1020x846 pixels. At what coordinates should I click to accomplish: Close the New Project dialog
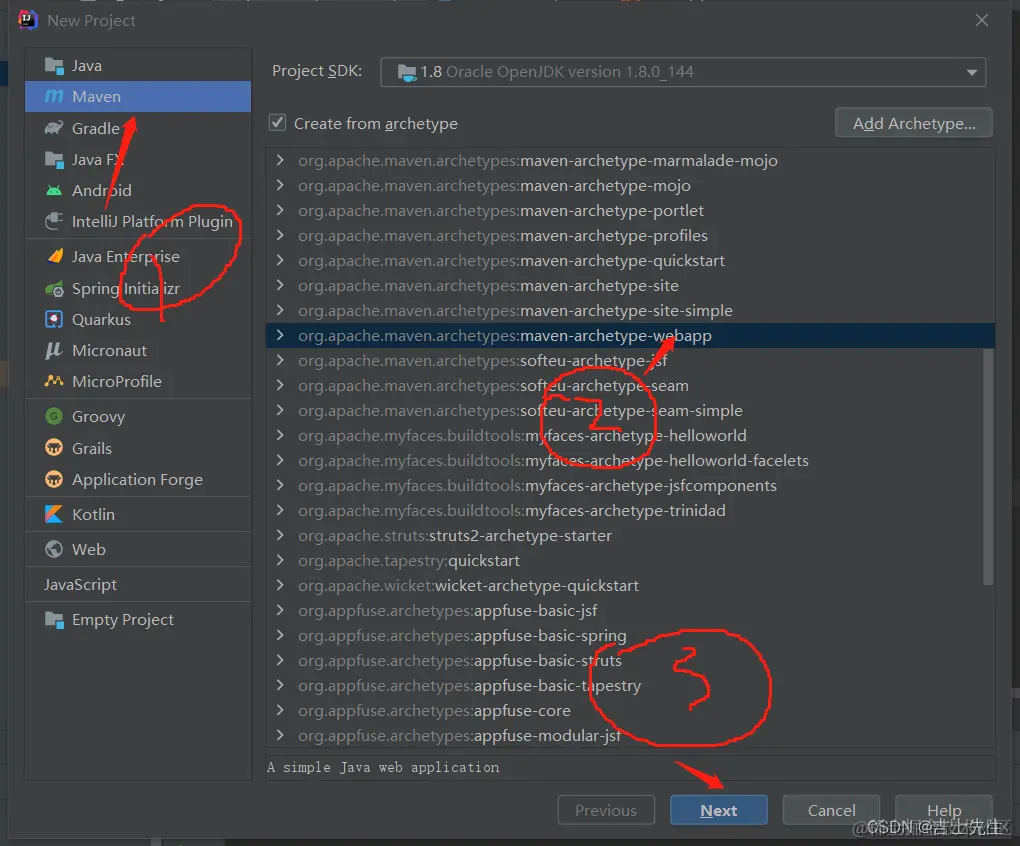(982, 20)
